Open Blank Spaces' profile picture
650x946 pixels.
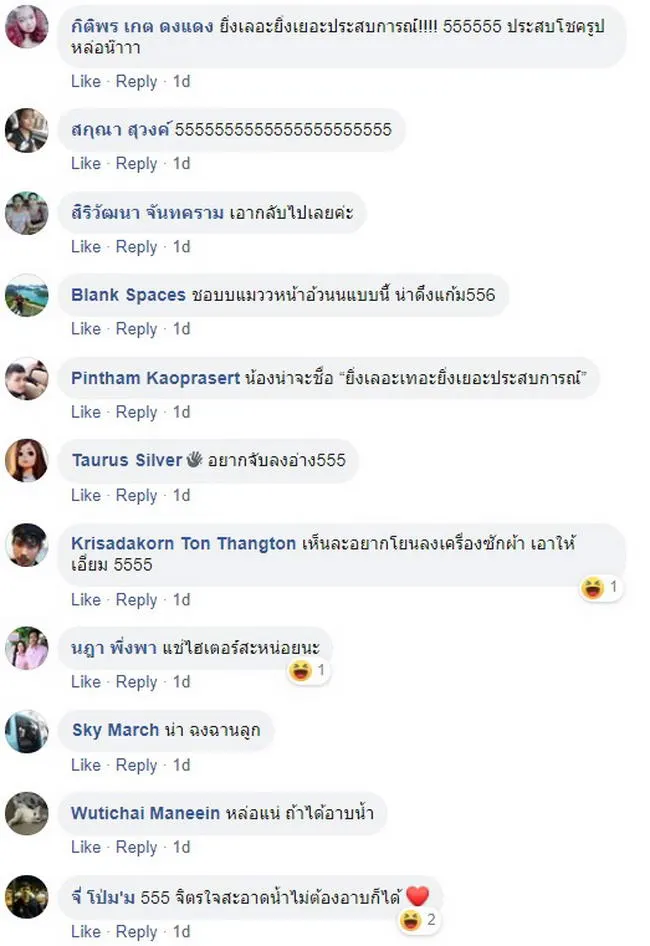tap(26, 296)
